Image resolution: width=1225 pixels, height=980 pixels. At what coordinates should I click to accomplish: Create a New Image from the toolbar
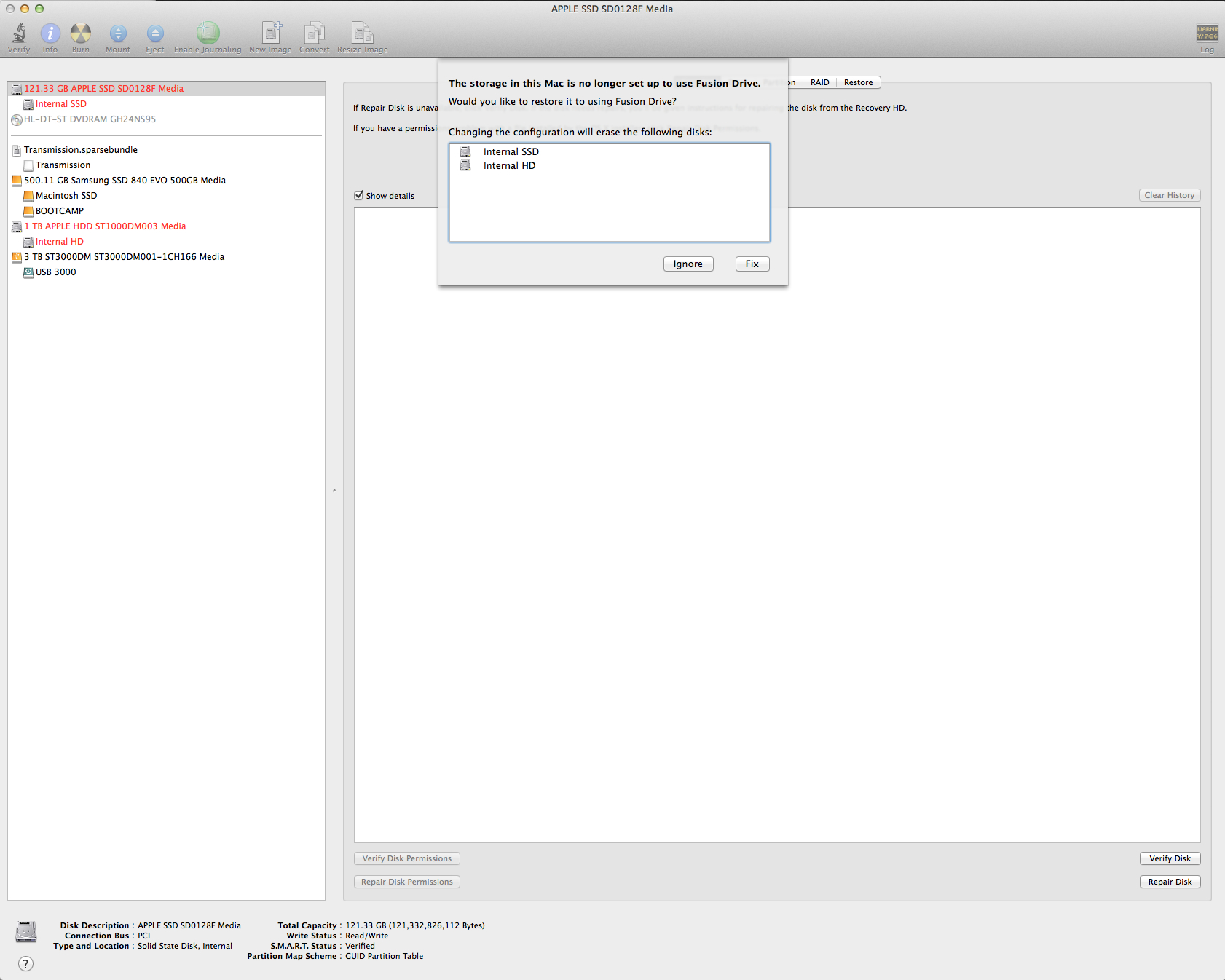tap(271, 32)
